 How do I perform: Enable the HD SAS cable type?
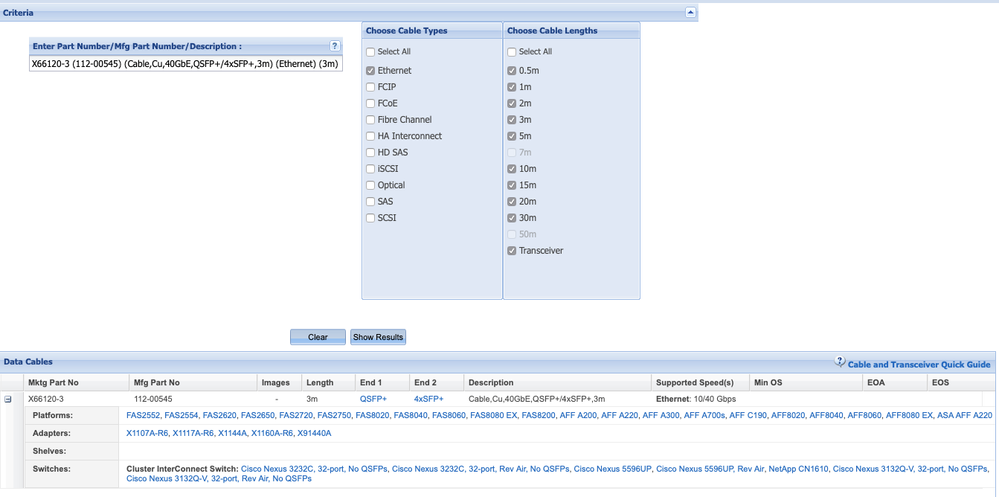(x=371, y=152)
